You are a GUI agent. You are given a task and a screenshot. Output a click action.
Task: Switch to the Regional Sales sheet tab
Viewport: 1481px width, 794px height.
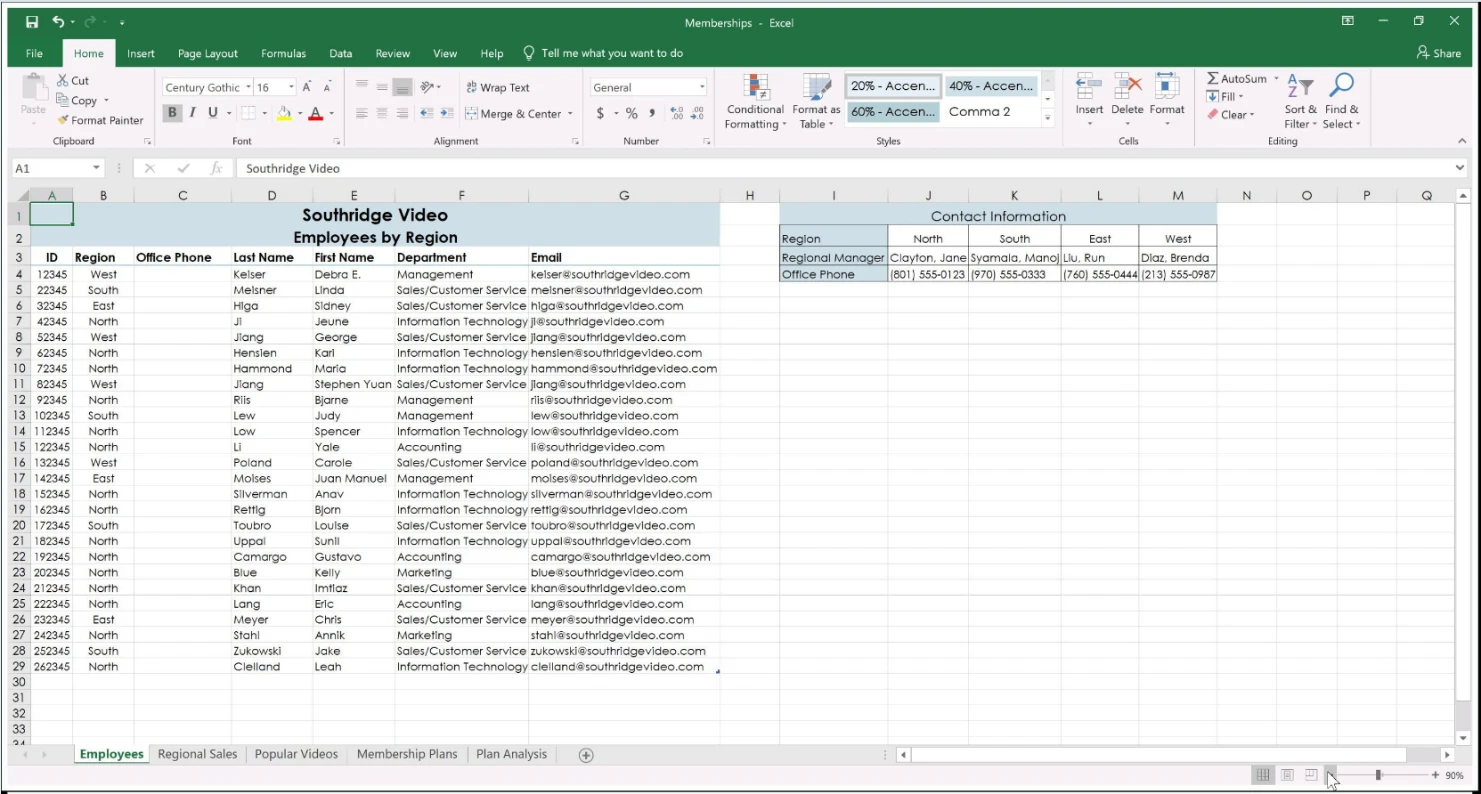pos(197,754)
